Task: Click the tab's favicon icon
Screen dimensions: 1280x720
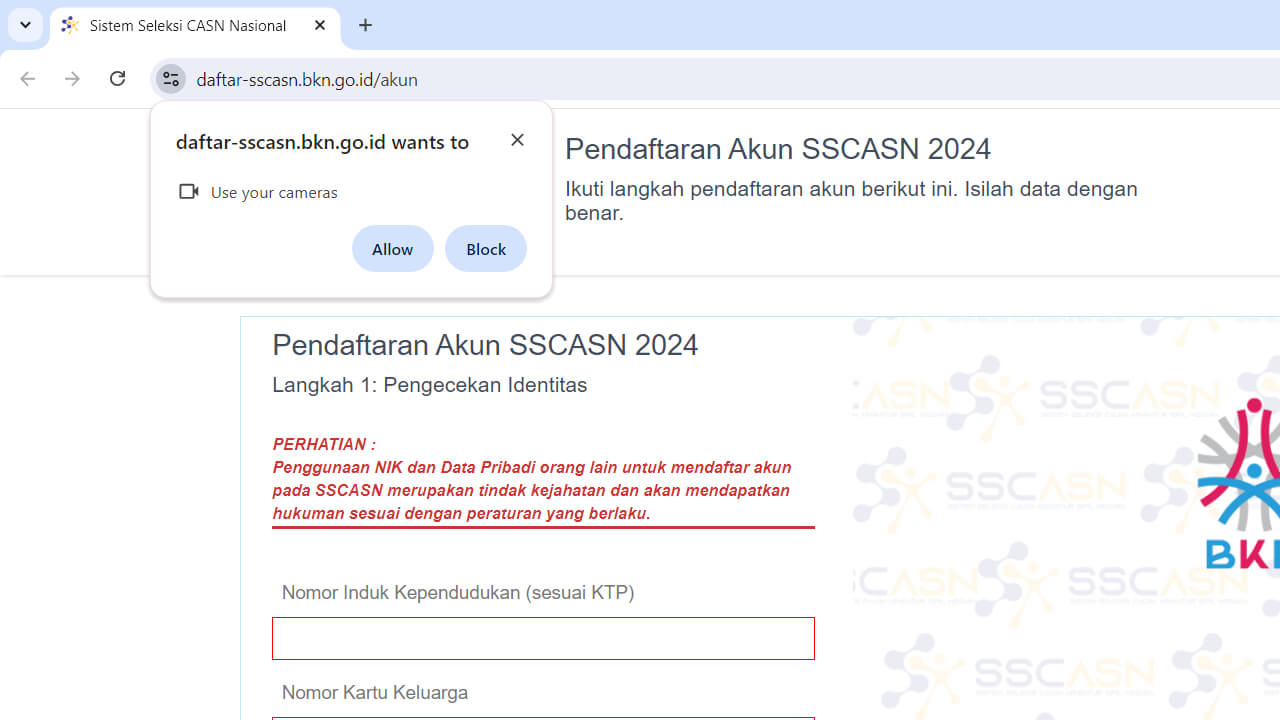Action: click(x=70, y=26)
